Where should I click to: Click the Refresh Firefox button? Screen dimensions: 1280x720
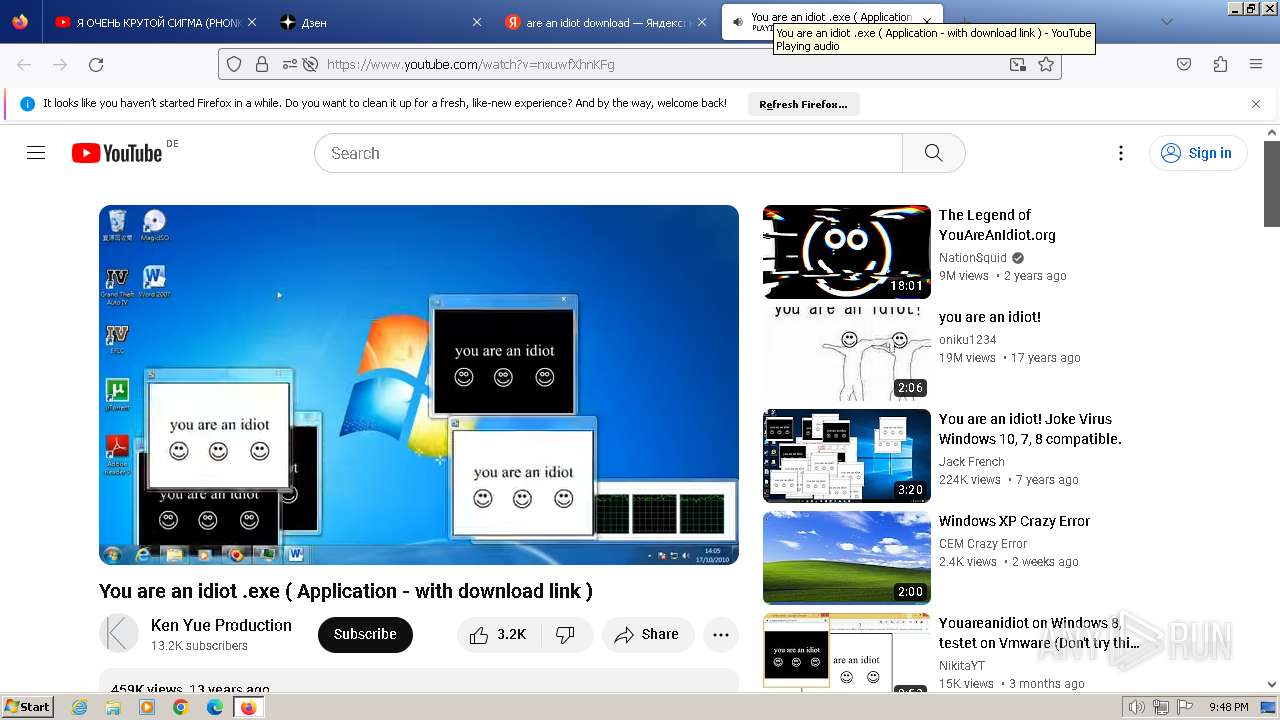click(x=803, y=104)
